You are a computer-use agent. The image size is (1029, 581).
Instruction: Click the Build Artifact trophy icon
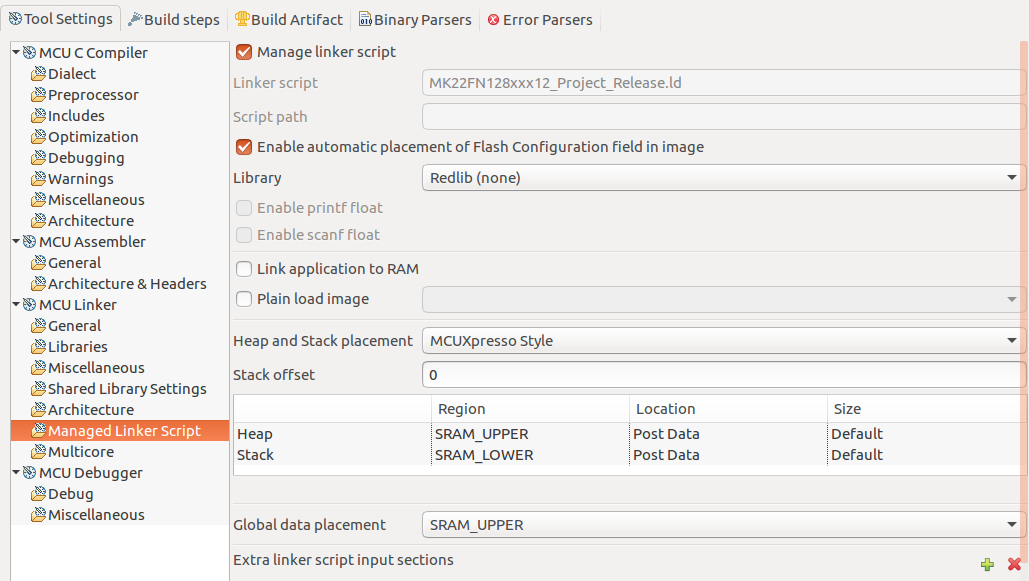242,19
